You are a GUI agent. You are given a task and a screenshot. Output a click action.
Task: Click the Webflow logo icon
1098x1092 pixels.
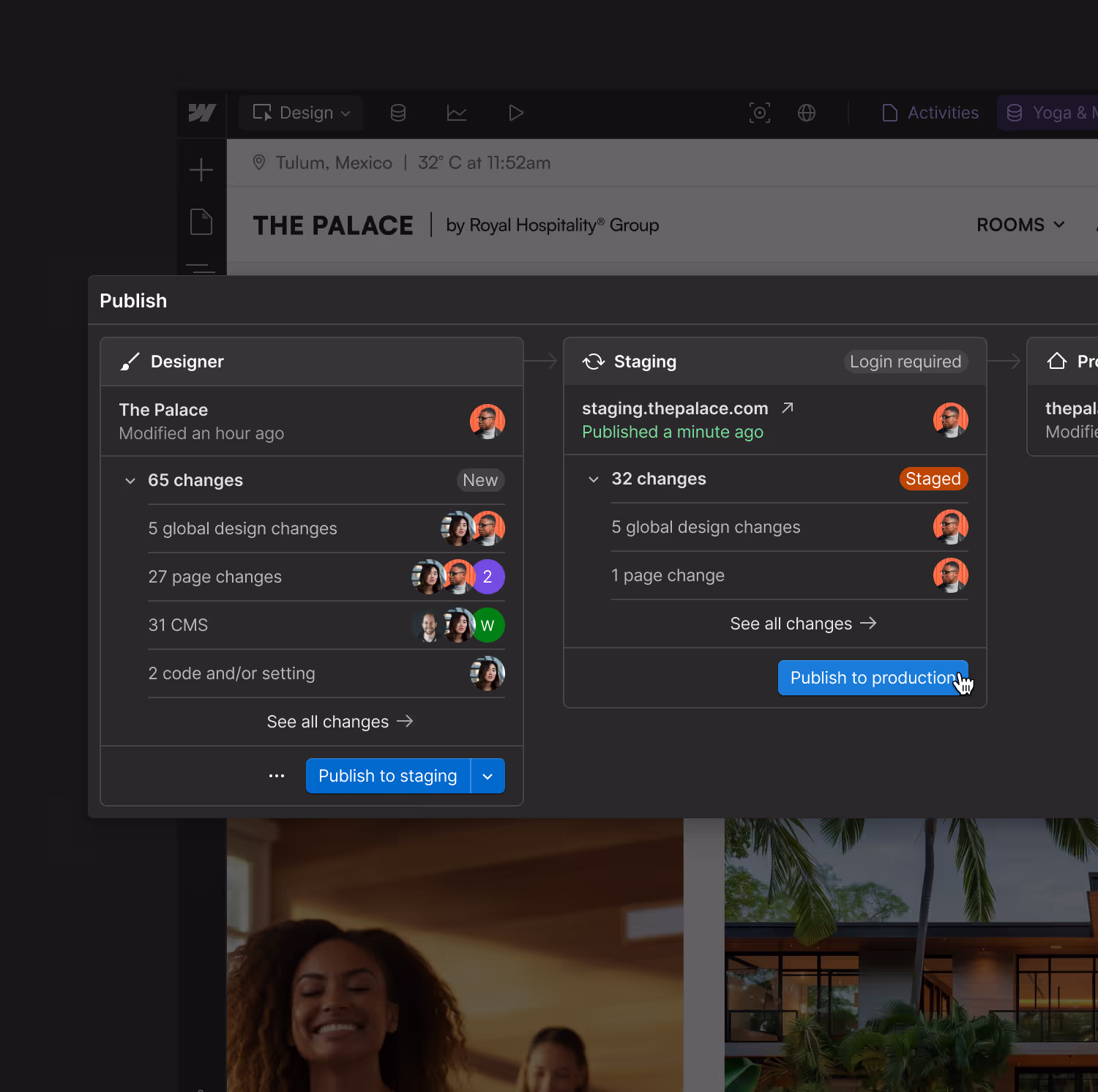(x=202, y=113)
